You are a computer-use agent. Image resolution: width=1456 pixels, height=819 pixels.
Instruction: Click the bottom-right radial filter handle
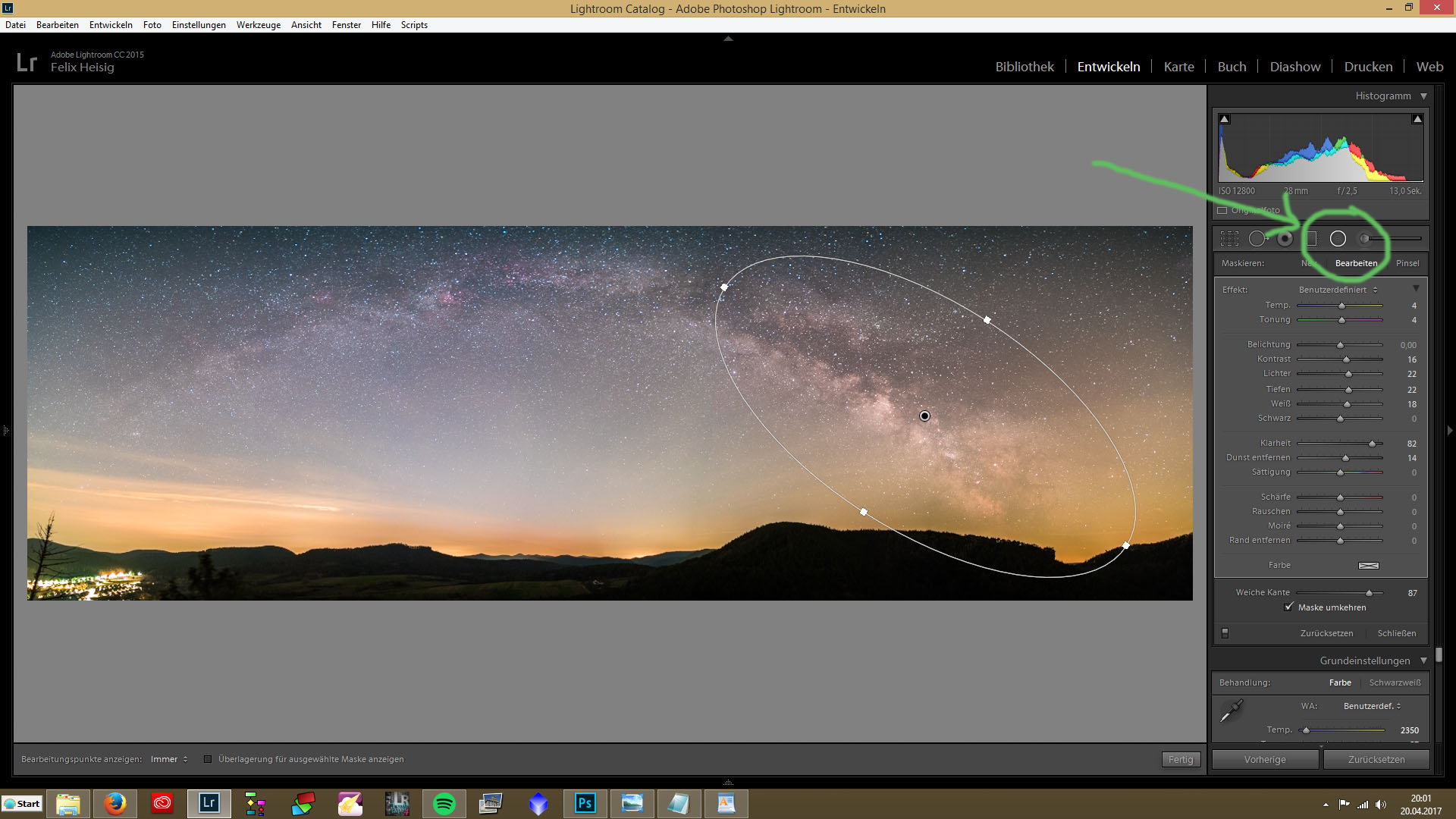click(x=1126, y=545)
